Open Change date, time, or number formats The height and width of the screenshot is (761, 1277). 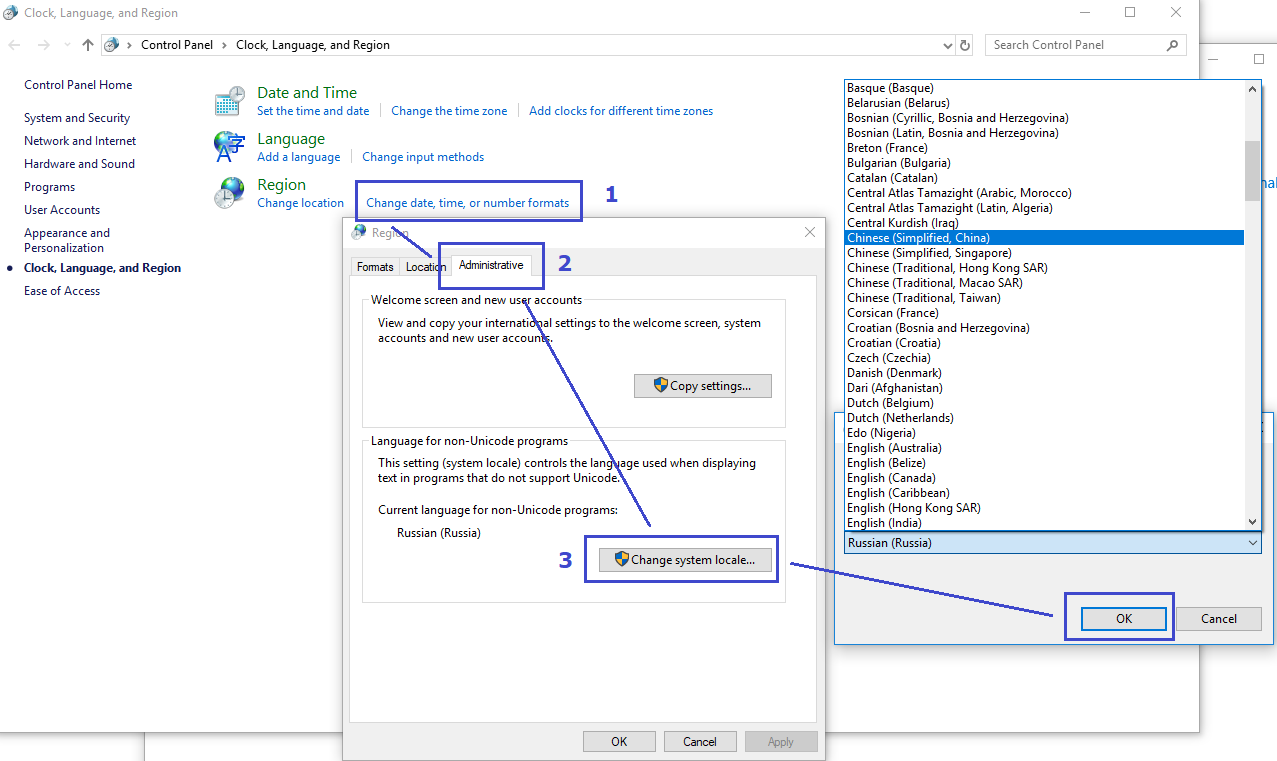467,203
